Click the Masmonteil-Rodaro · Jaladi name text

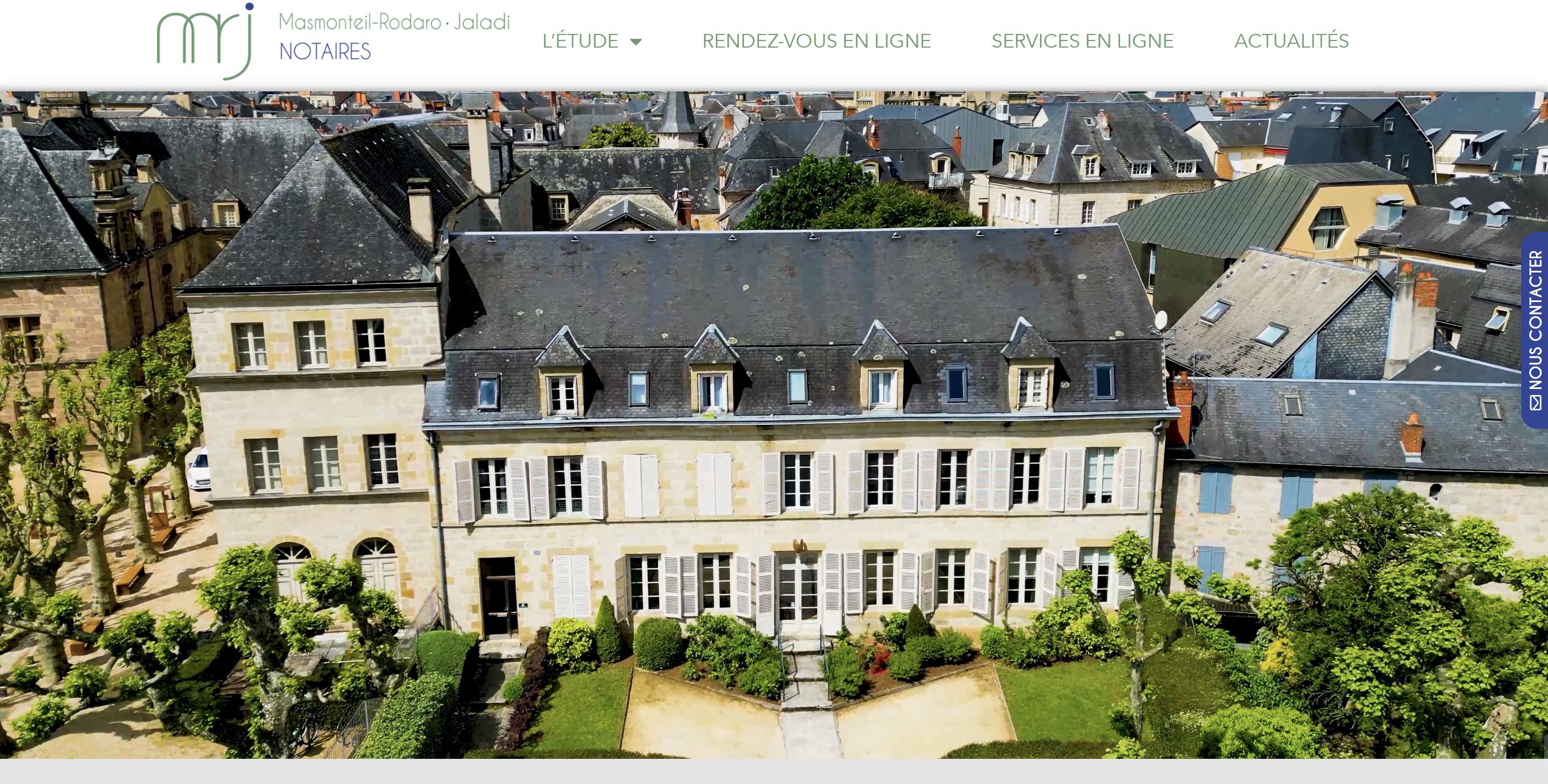[x=394, y=22]
